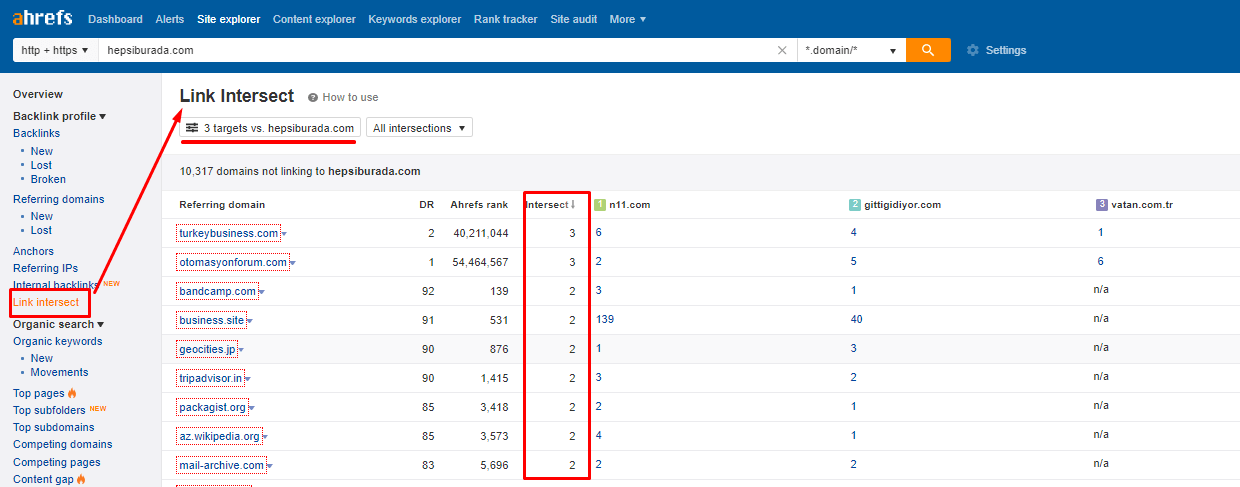Image resolution: width=1240 pixels, height=487 pixels.
Task: Open mail-archive.com referring domain
Action: pos(221,465)
